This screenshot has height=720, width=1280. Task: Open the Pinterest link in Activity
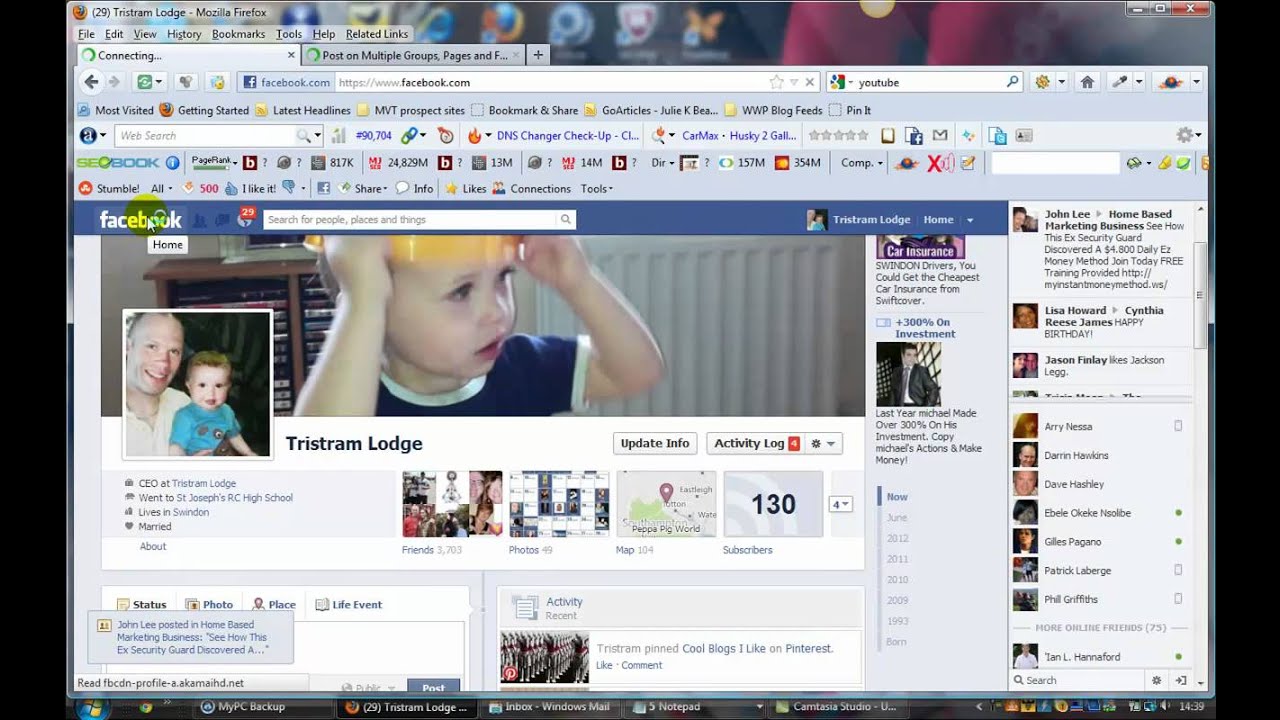click(x=807, y=648)
